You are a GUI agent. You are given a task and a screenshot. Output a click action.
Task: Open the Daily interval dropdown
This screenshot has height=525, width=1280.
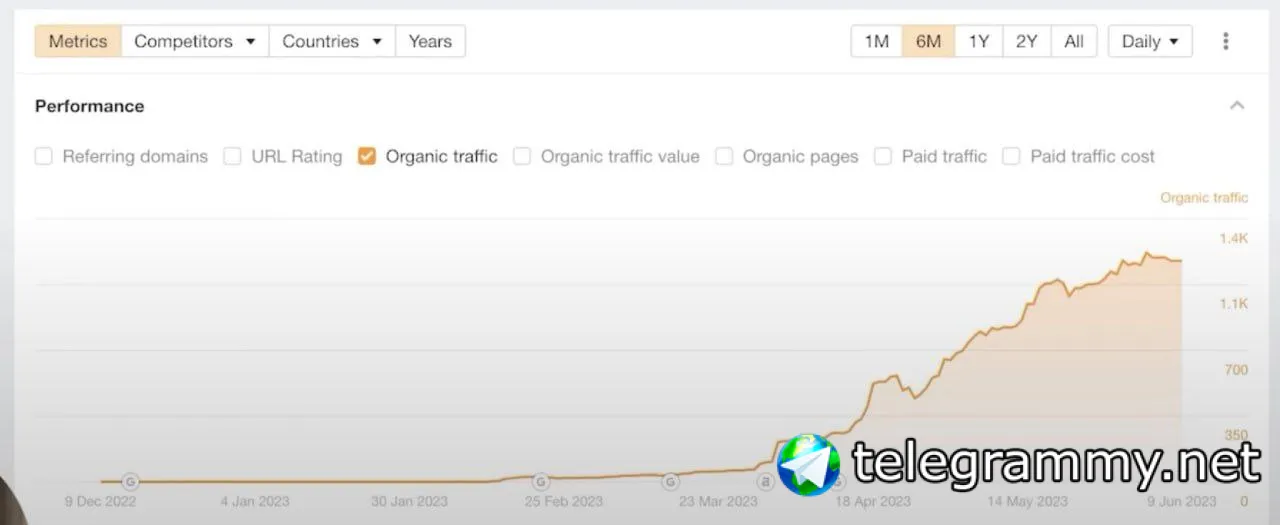click(x=1150, y=41)
